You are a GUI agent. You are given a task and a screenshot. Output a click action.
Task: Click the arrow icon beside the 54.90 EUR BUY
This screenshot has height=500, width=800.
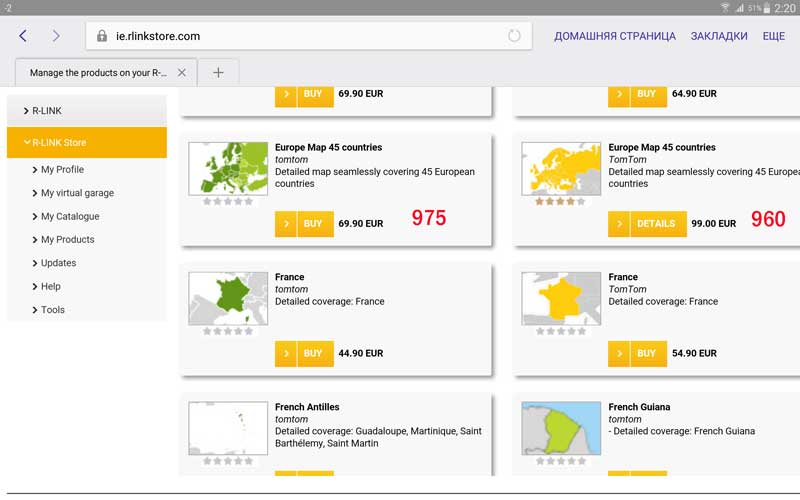tap(619, 354)
